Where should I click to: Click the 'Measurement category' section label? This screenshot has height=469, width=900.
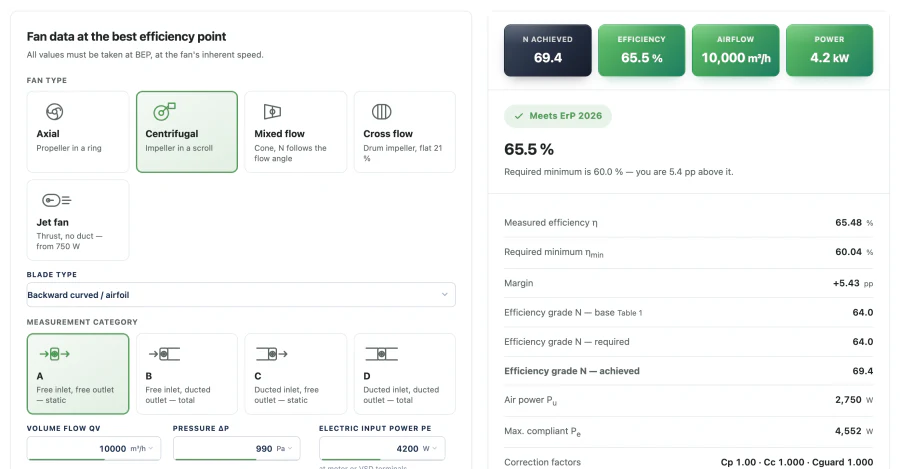(x=82, y=322)
